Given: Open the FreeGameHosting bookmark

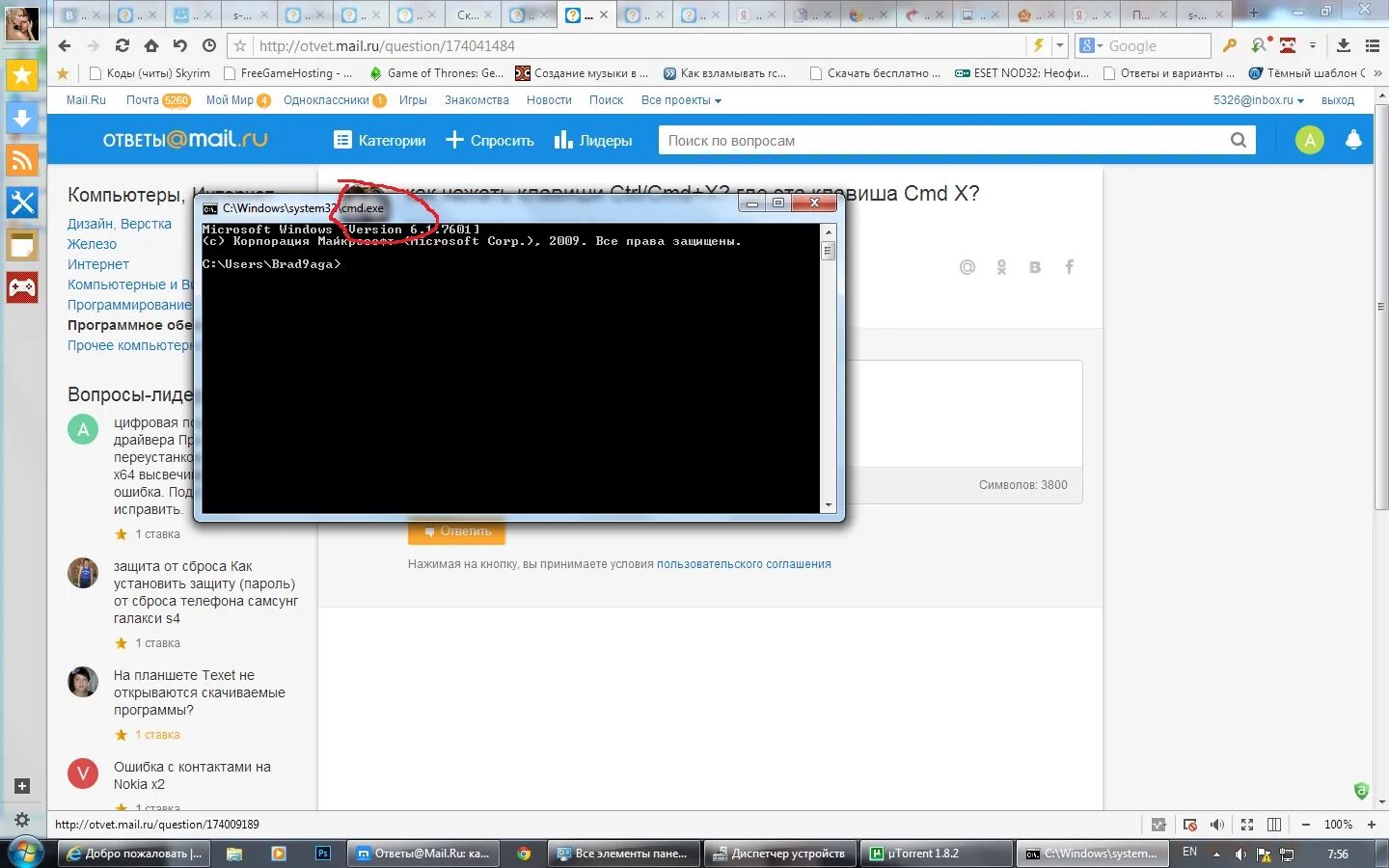Looking at the screenshot, I should tap(287, 73).
